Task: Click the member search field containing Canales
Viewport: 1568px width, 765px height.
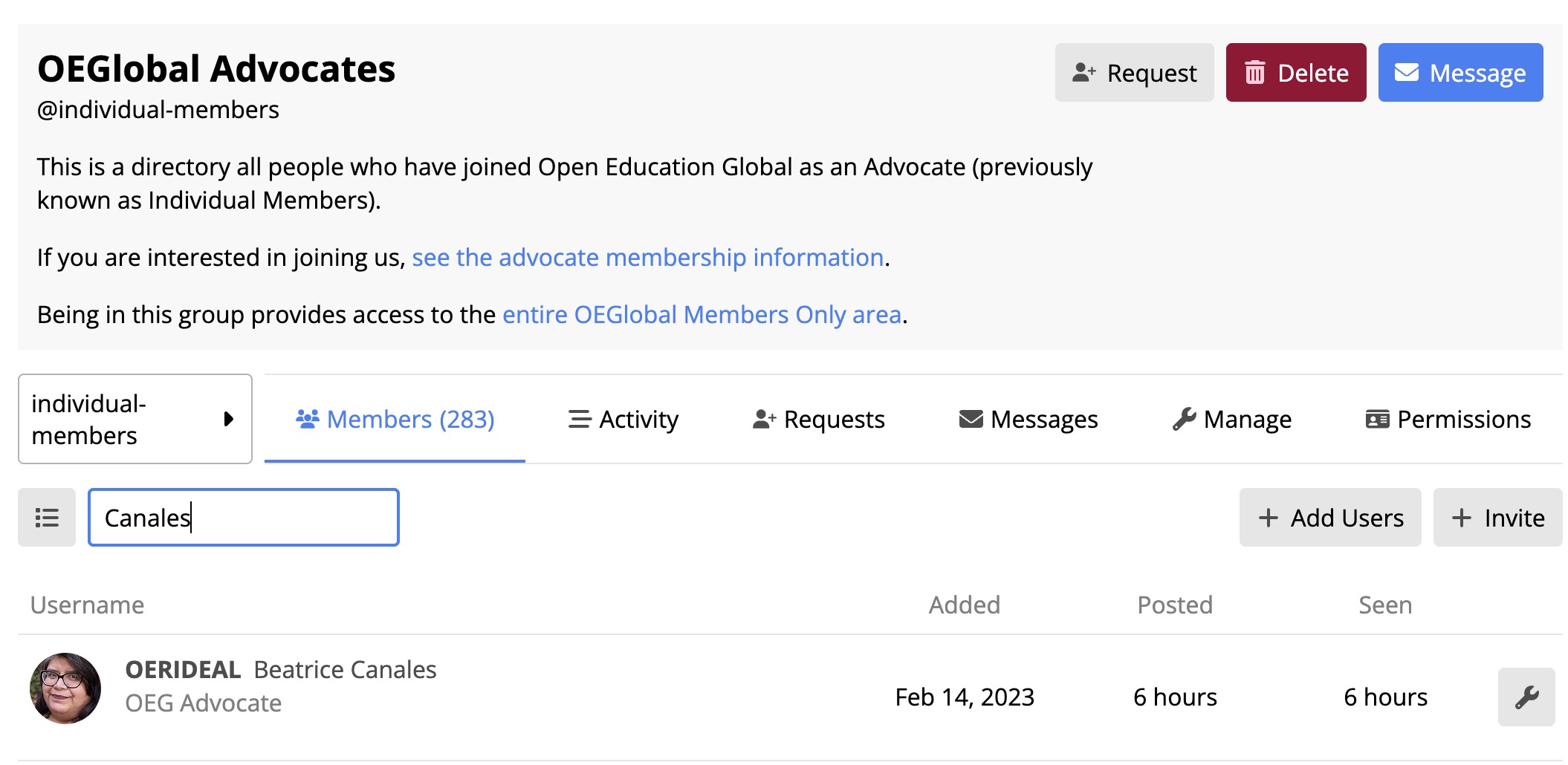Action: click(244, 518)
